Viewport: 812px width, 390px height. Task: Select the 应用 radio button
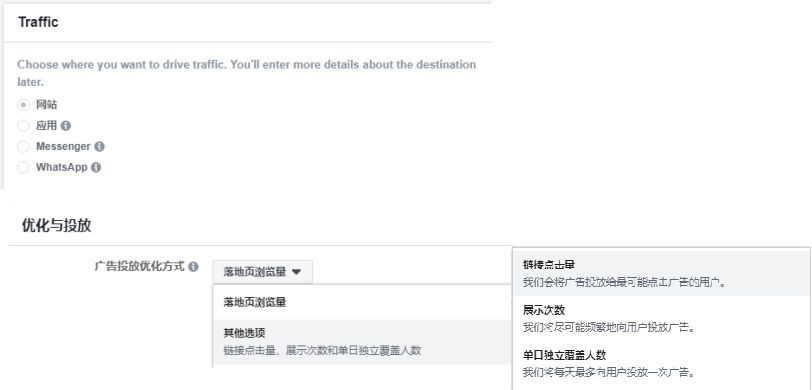pos(23,126)
